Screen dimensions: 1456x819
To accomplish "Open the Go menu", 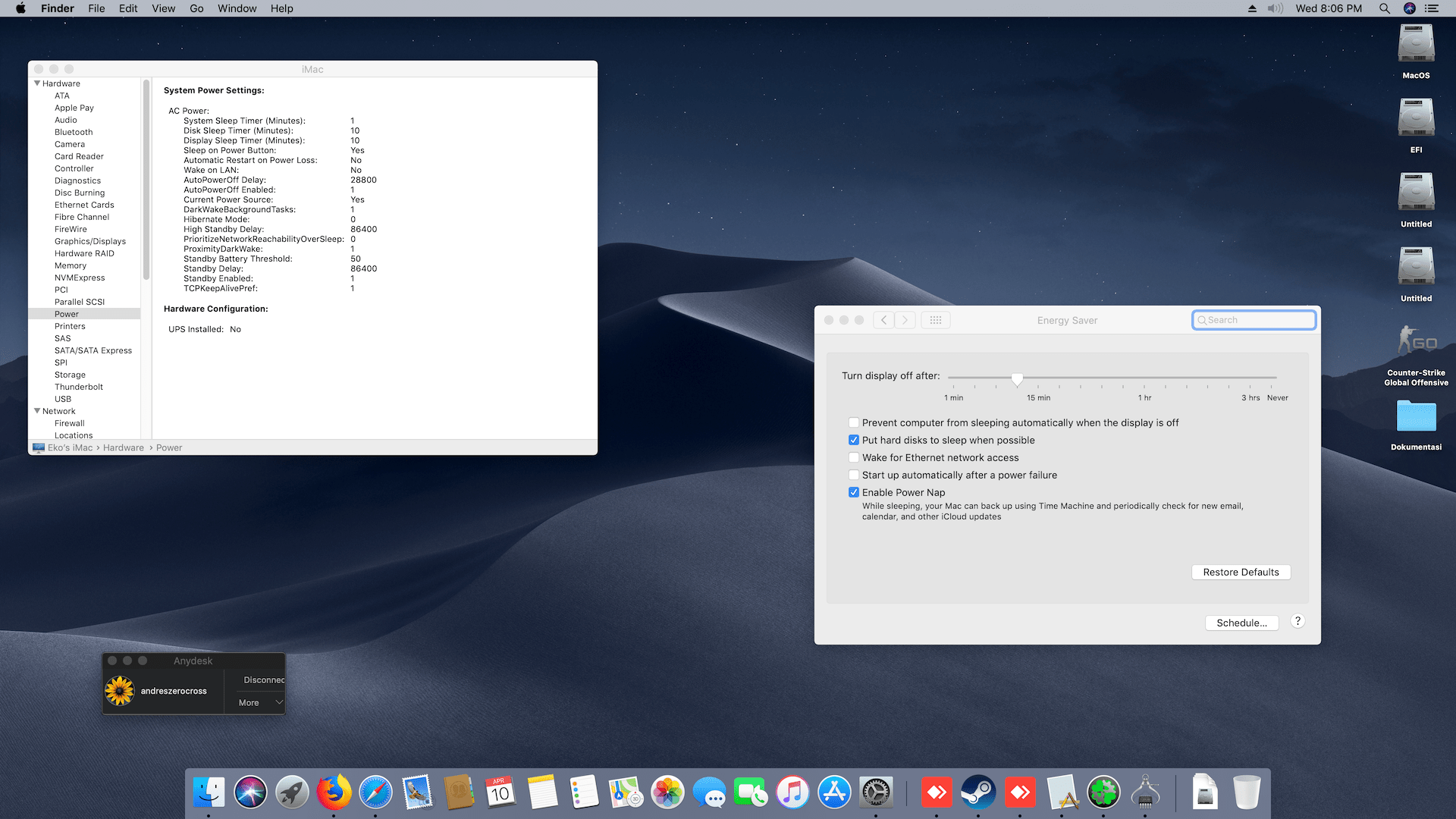I will coord(196,8).
